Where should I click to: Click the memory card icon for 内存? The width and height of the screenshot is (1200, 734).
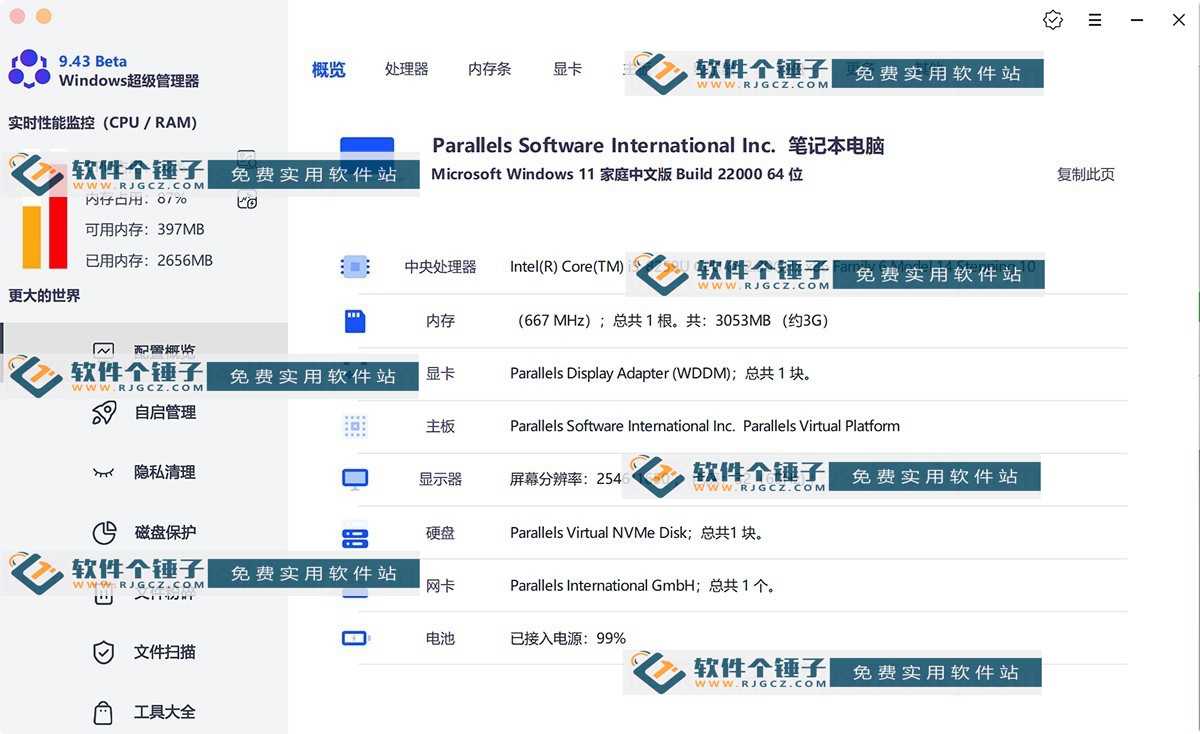(355, 321)
